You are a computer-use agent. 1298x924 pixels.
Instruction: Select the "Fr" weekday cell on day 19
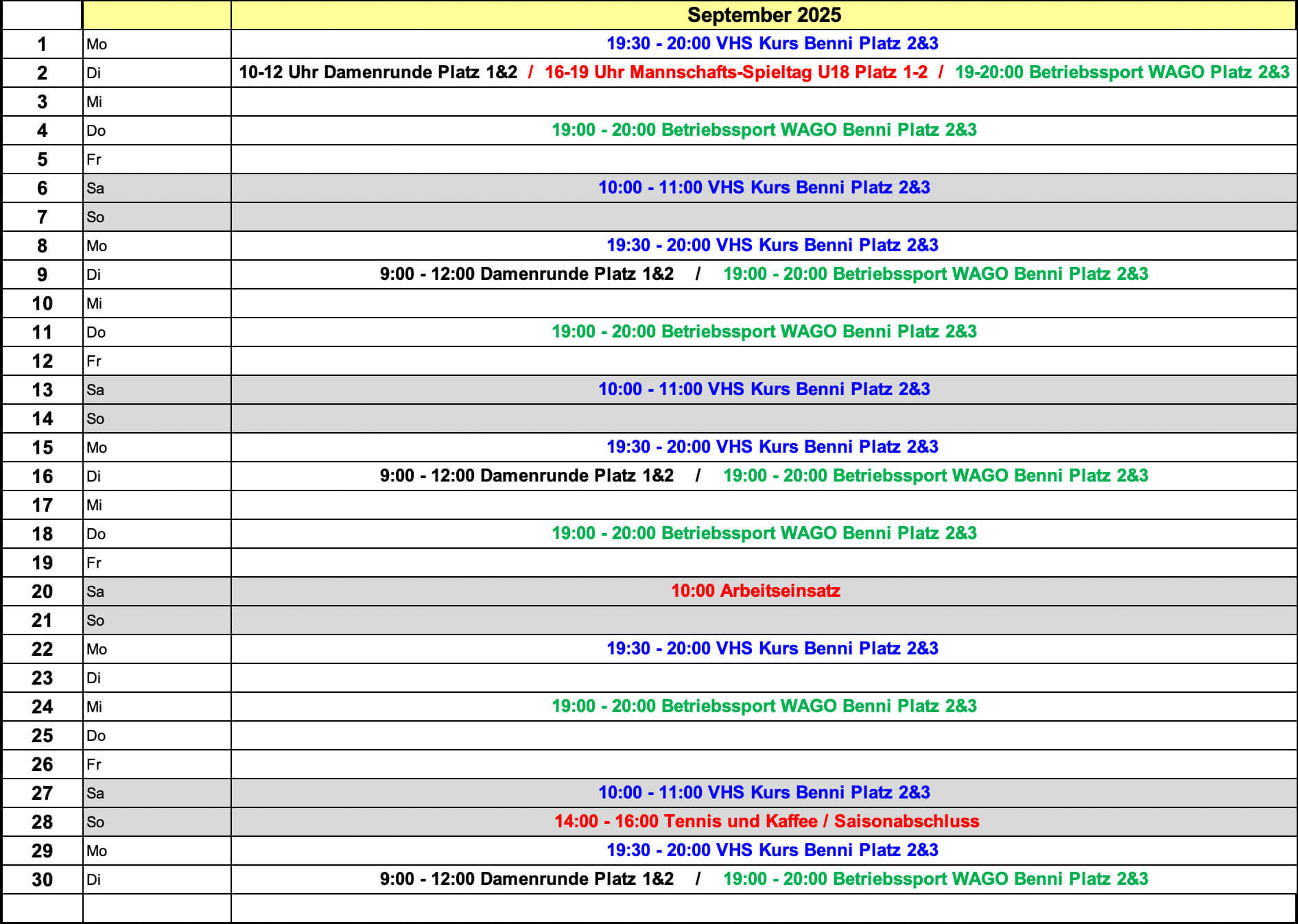(156, 562)
